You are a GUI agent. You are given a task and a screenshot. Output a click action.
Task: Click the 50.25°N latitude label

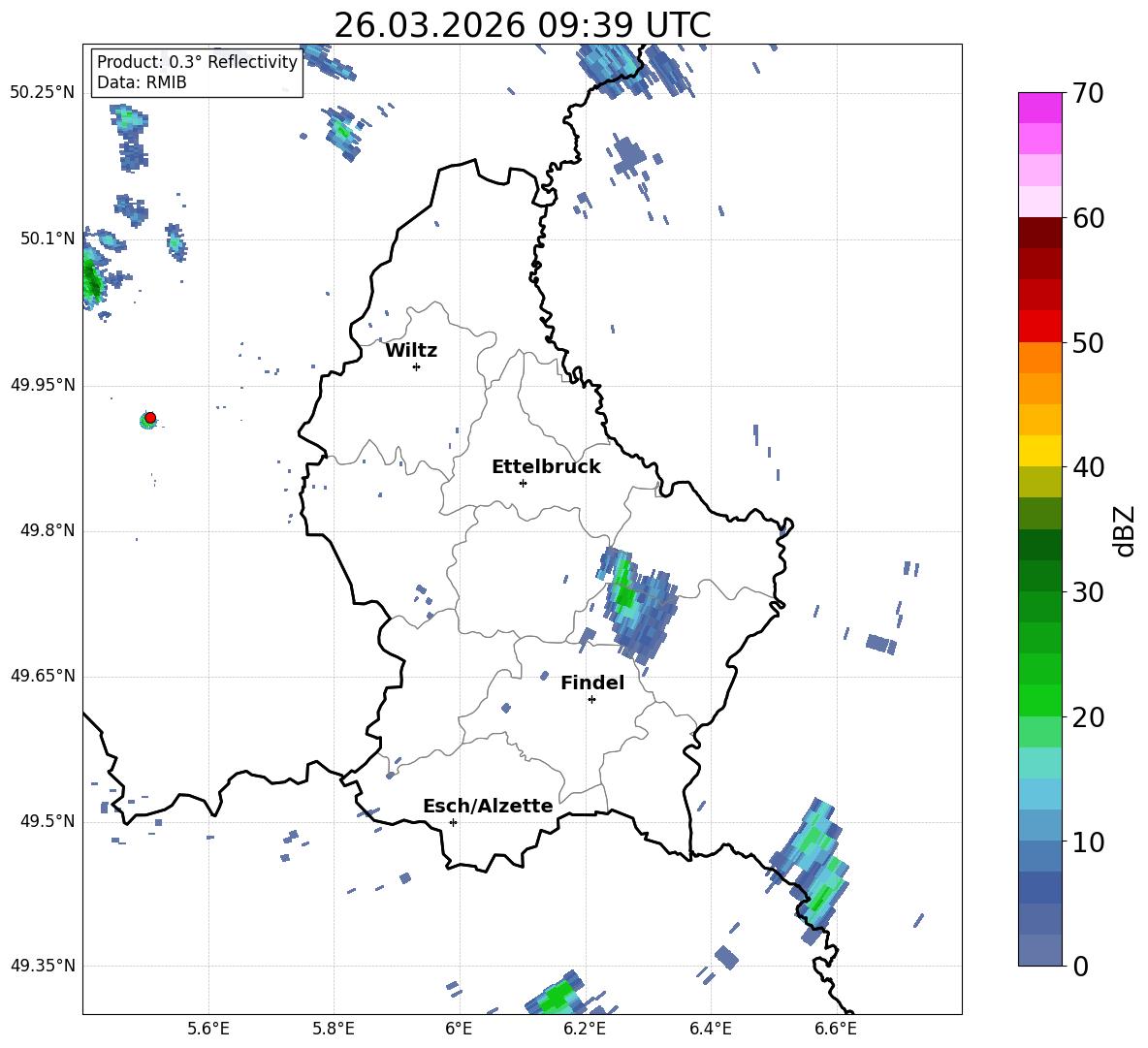[43, 92]
